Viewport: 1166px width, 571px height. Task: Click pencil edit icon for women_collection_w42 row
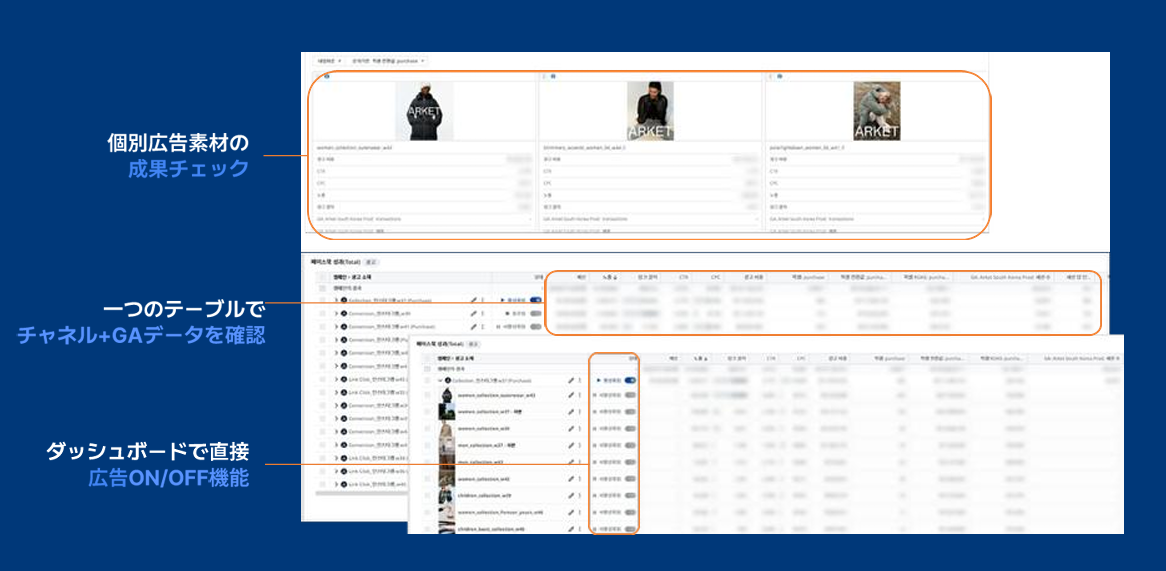(571, 478)
